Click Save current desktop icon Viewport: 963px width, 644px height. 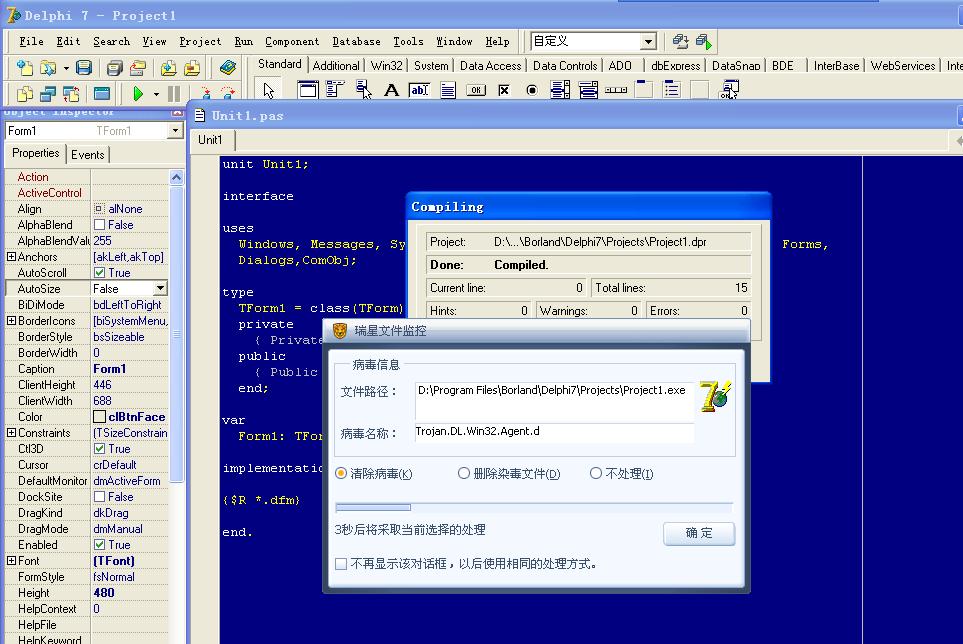(x=680, y=41)
